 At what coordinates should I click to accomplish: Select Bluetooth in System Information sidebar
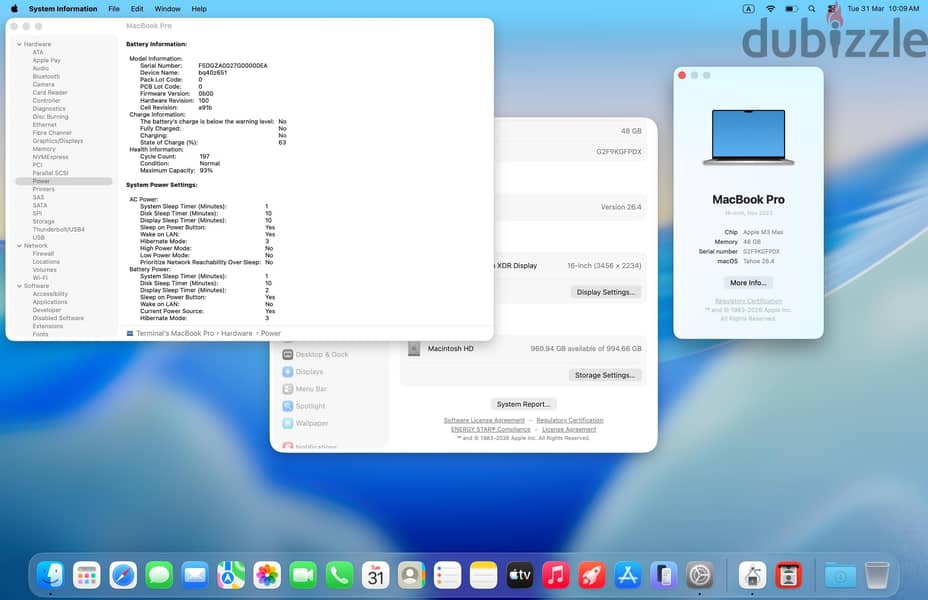46,76
